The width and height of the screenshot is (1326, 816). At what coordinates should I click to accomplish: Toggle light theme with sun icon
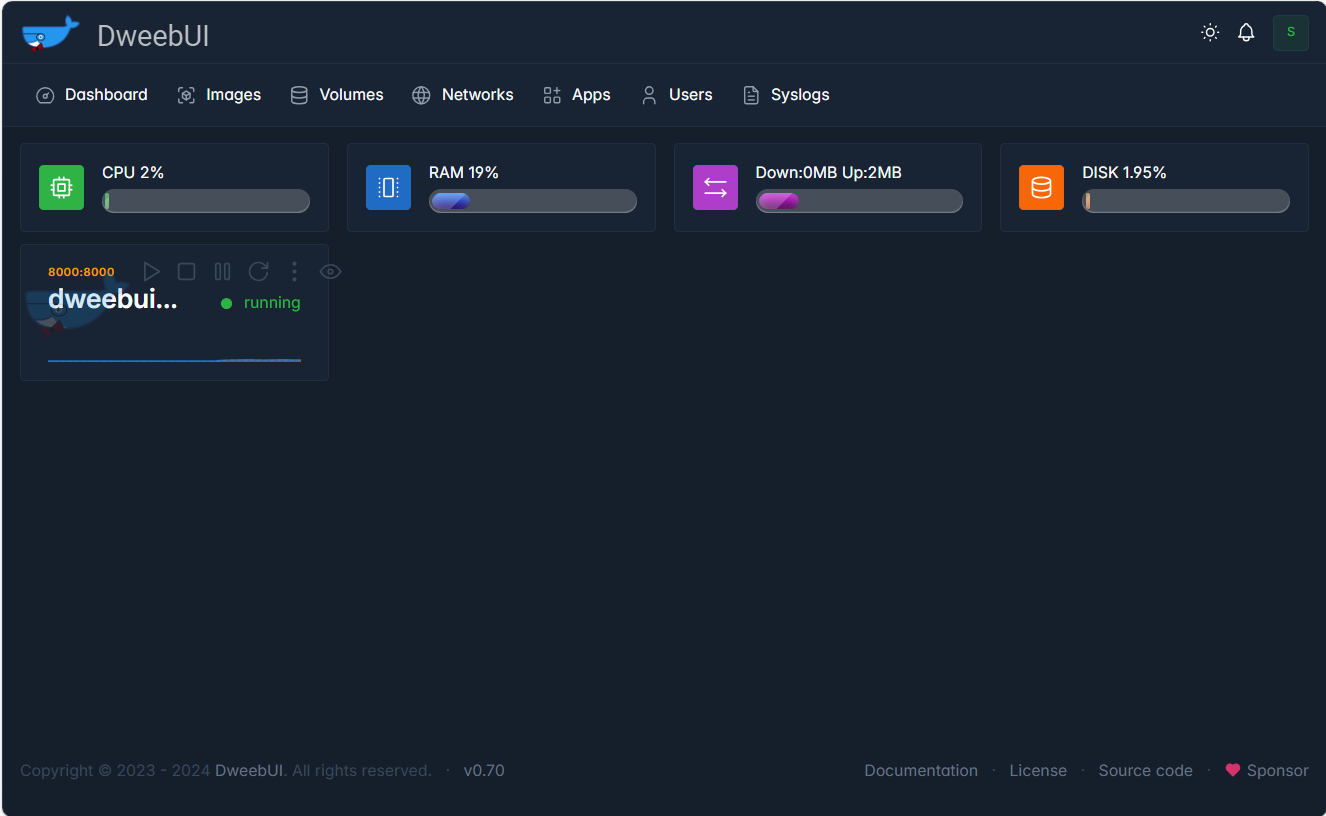[1210, 33]
